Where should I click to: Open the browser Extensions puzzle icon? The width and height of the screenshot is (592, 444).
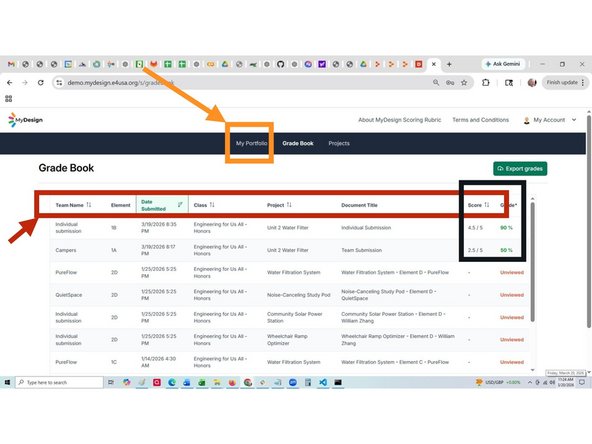coord(486,82)
